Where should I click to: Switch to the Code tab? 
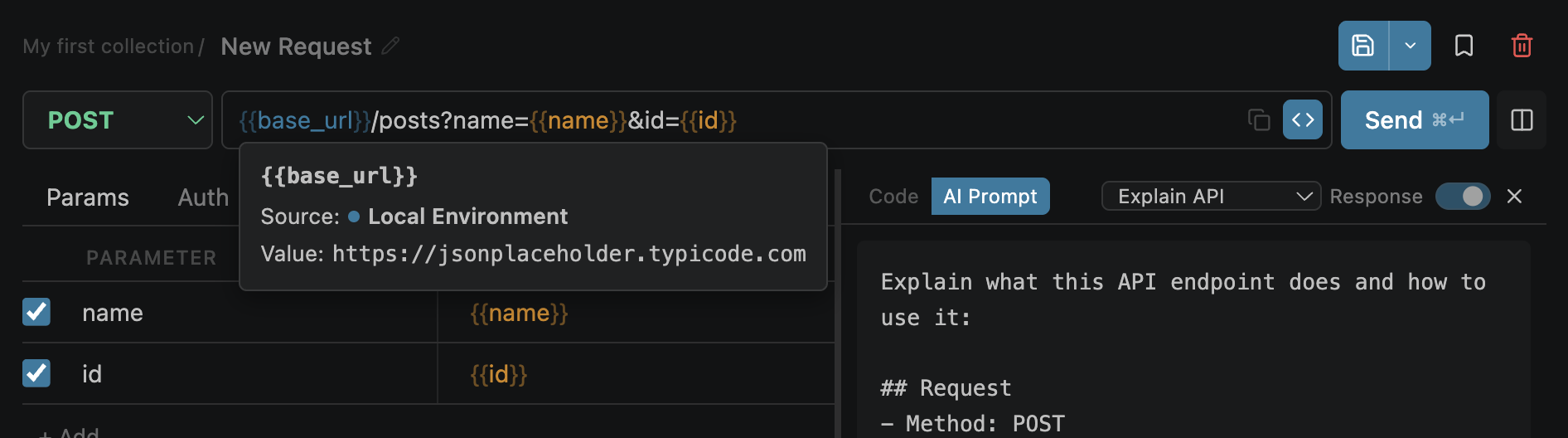tap(893, 197)
